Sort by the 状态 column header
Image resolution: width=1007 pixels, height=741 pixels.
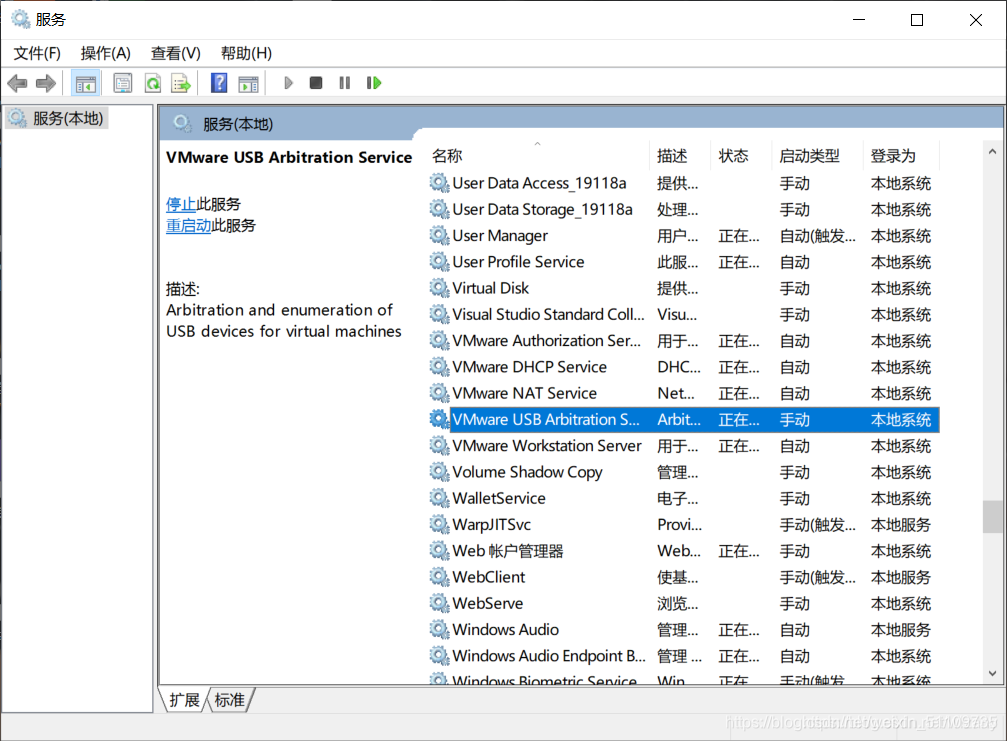coord(741,156)
